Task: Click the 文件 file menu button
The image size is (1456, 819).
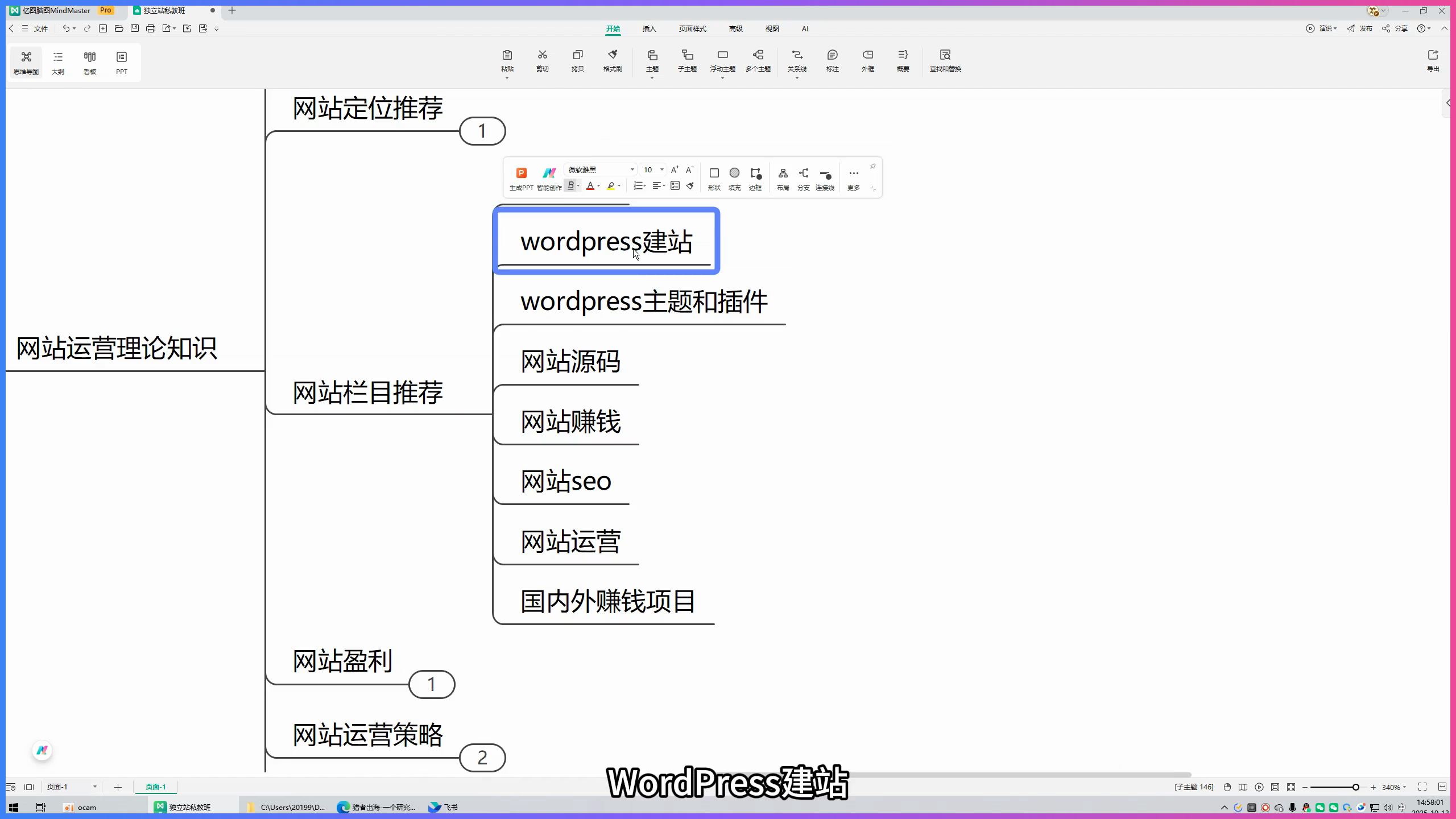Action: pos(41,28)
